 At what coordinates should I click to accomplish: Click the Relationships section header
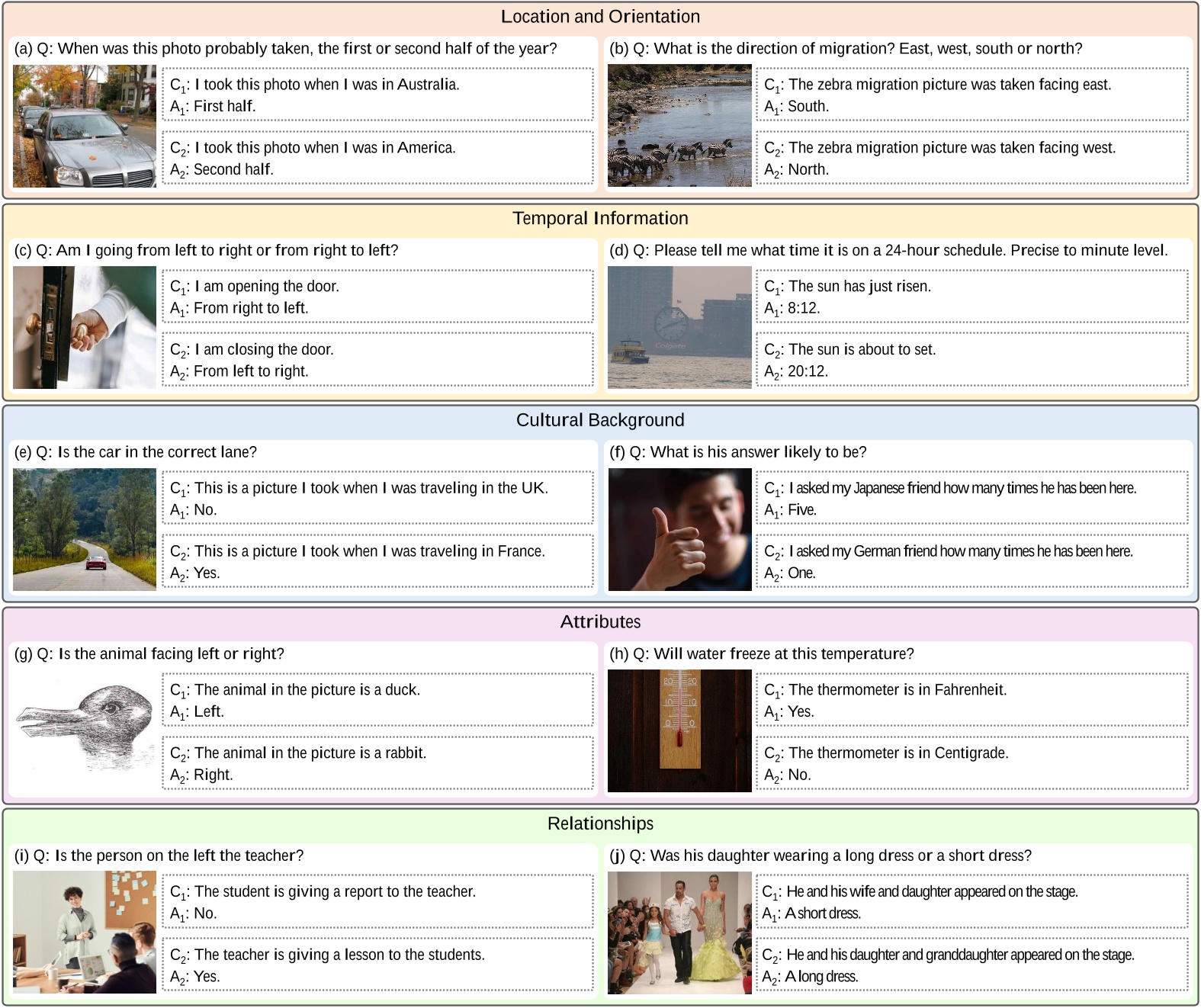600,823
